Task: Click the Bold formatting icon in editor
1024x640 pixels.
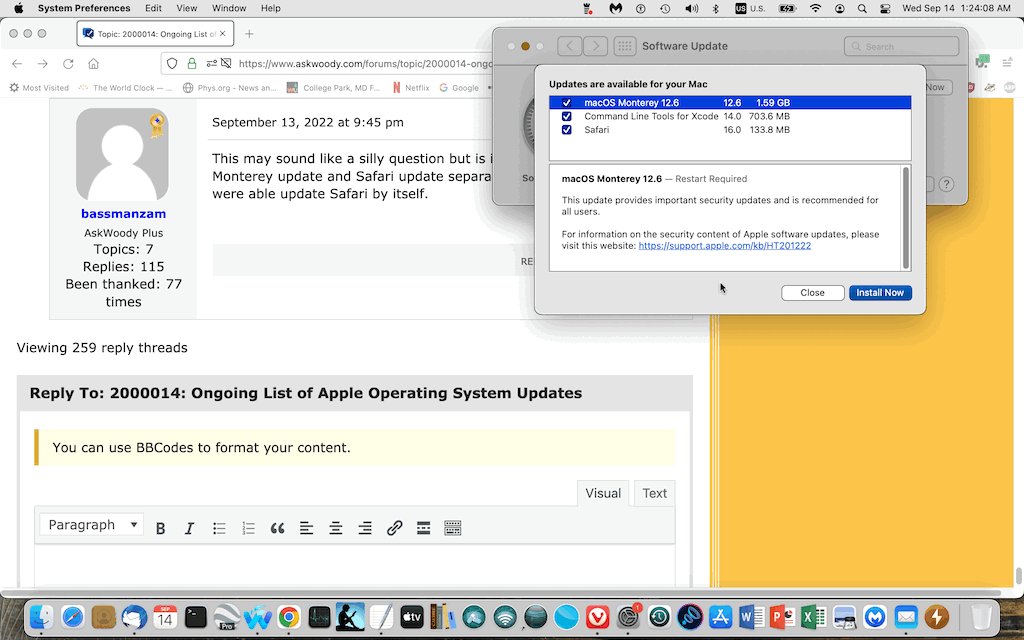Action: point(160,528)
